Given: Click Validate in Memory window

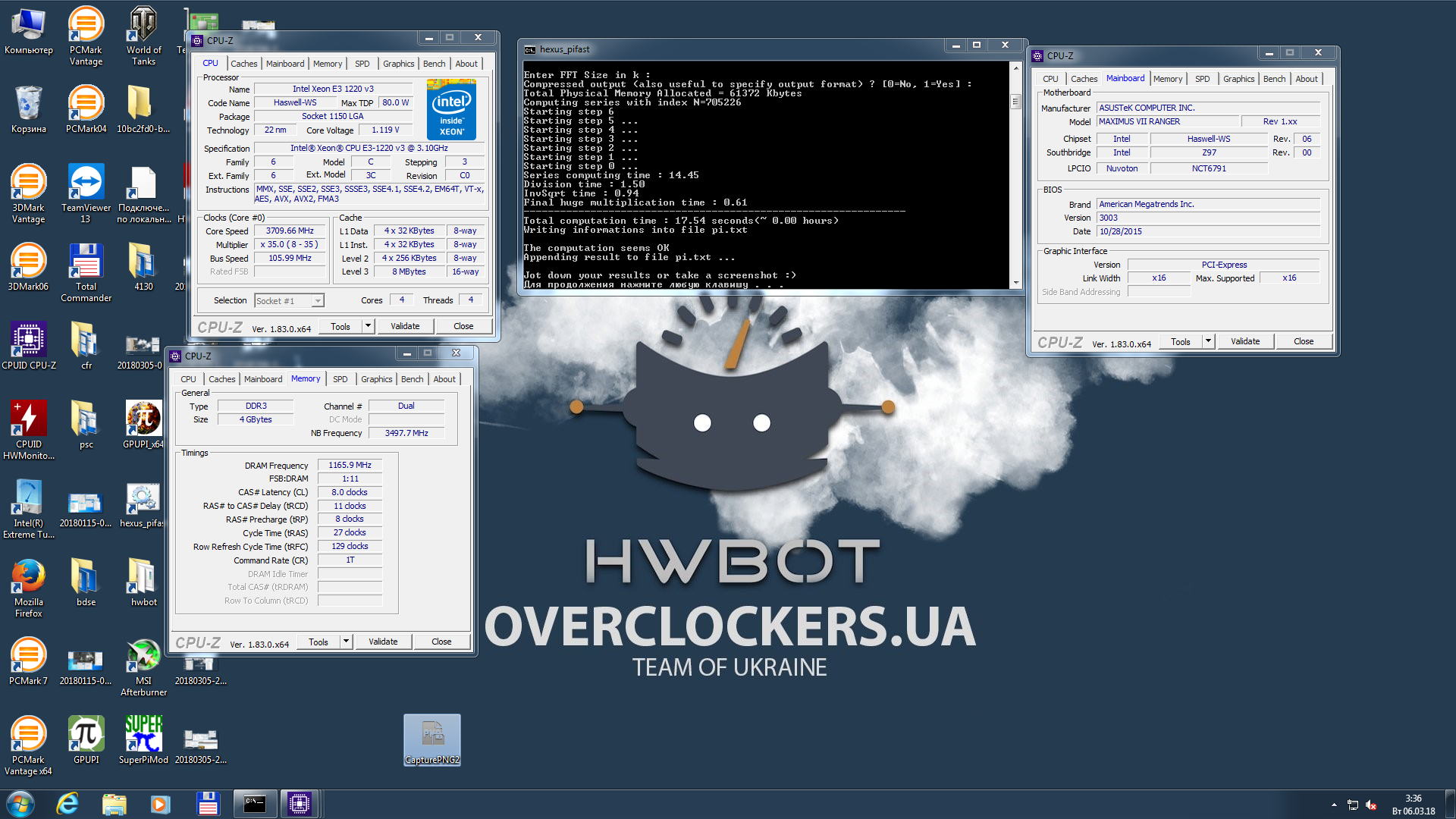Looking at the screenshot, I should point(383,642).
